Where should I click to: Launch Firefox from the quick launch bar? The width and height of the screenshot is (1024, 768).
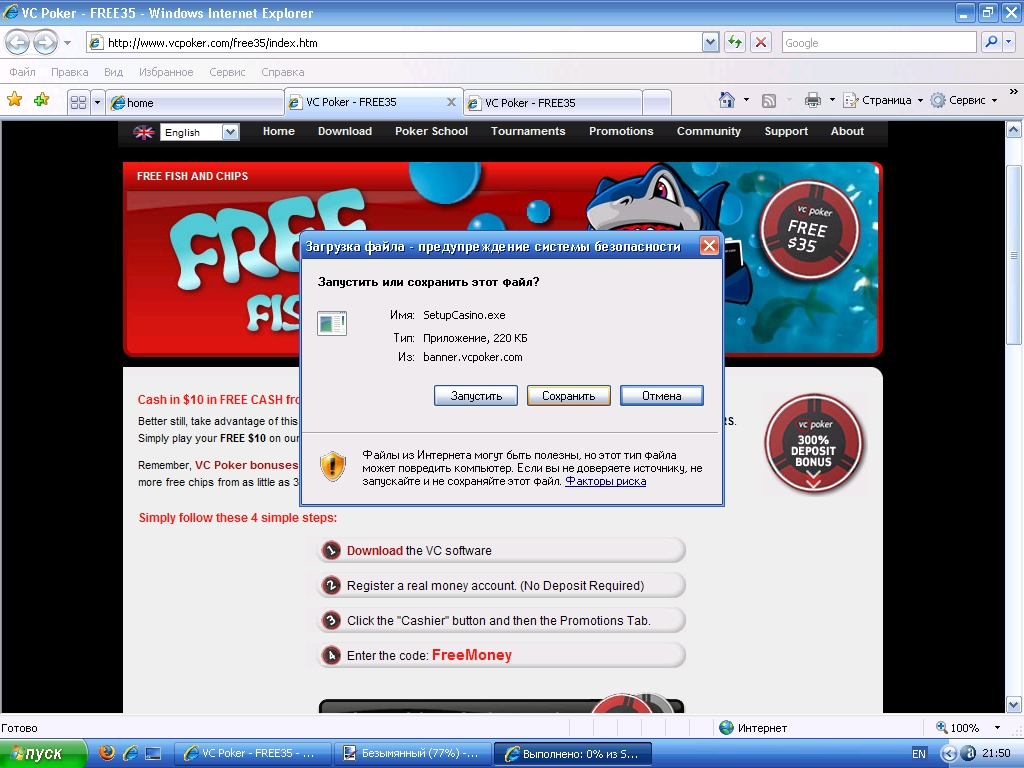[107, 753]
